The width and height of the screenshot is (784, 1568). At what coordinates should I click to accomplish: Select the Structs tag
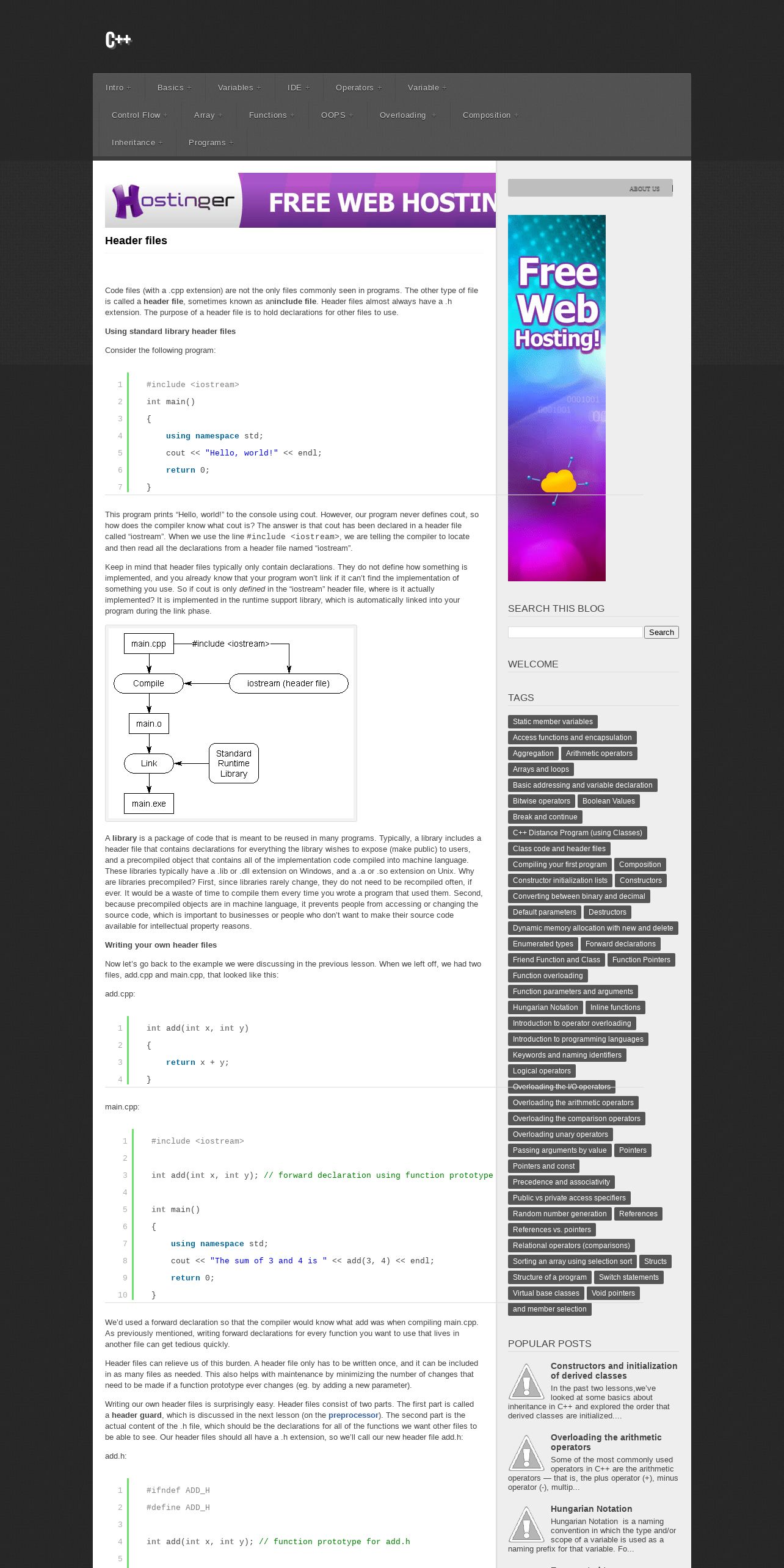(655, 1261)
